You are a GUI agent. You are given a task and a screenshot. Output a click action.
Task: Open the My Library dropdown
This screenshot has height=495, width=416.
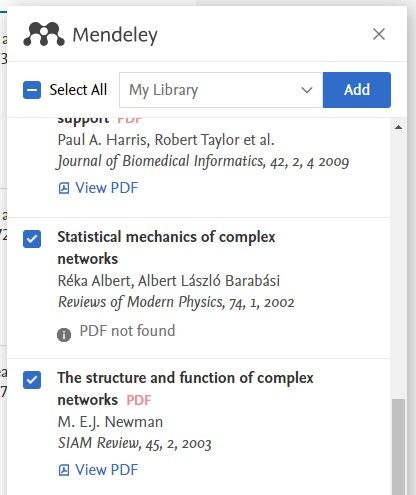point(221,90)
